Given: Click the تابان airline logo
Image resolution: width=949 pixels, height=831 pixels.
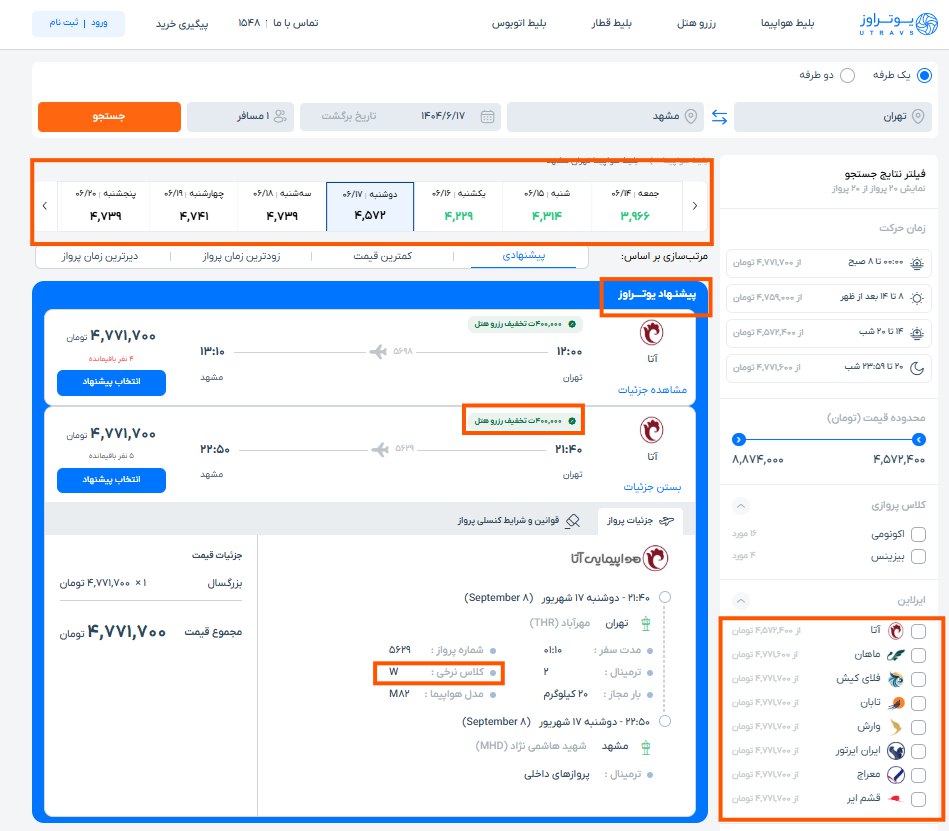Looking at the screenshot, I should point(896,703).
